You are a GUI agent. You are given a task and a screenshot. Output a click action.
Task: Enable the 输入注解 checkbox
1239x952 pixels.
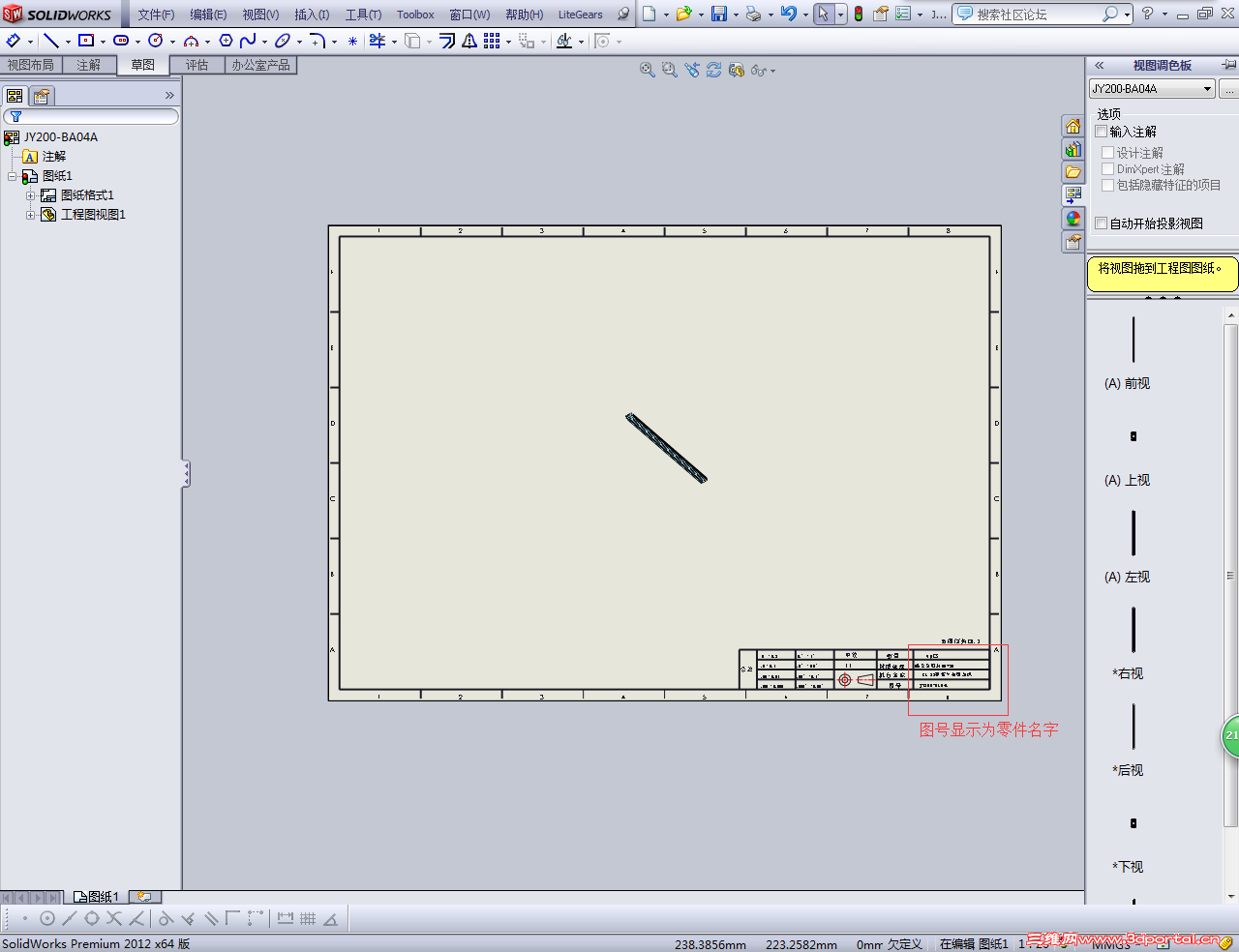click(1102, 132)
